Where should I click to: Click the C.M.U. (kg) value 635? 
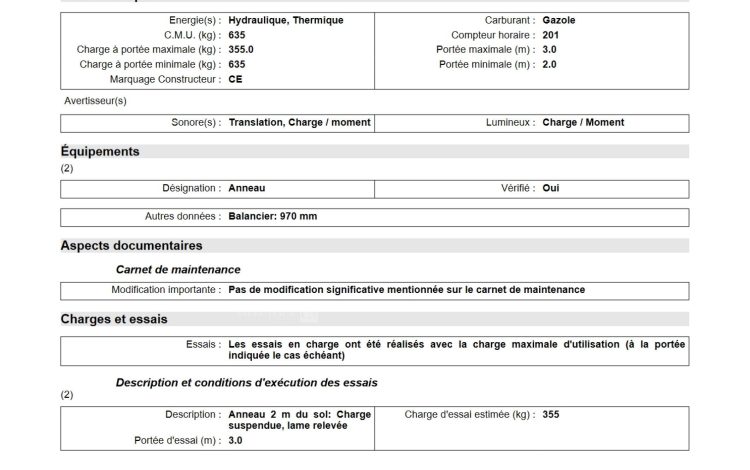click(237, 35)
